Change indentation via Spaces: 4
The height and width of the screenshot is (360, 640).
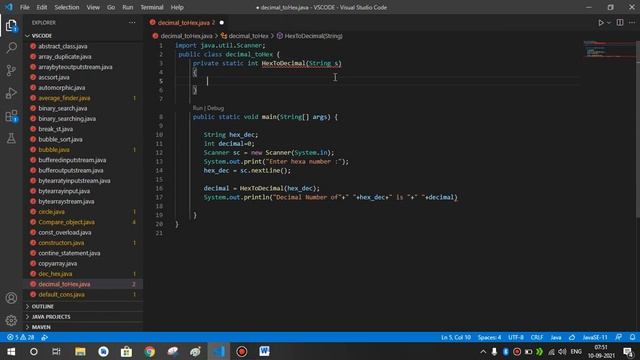pos(489,338)
